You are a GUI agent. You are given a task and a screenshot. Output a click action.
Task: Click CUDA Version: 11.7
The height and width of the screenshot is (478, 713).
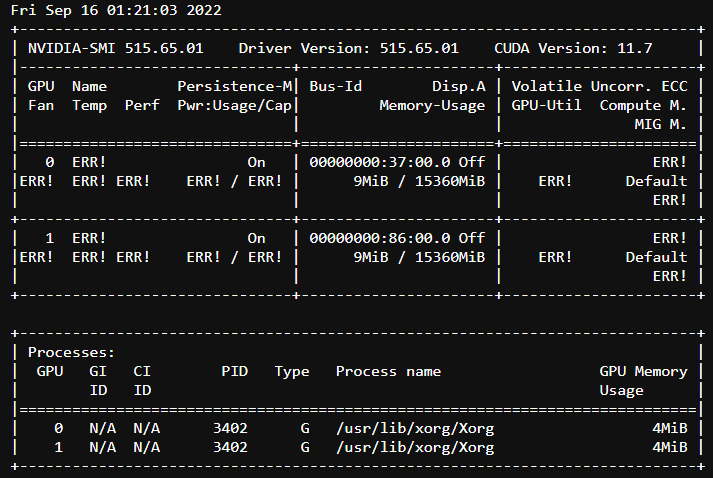click(573, 48)
